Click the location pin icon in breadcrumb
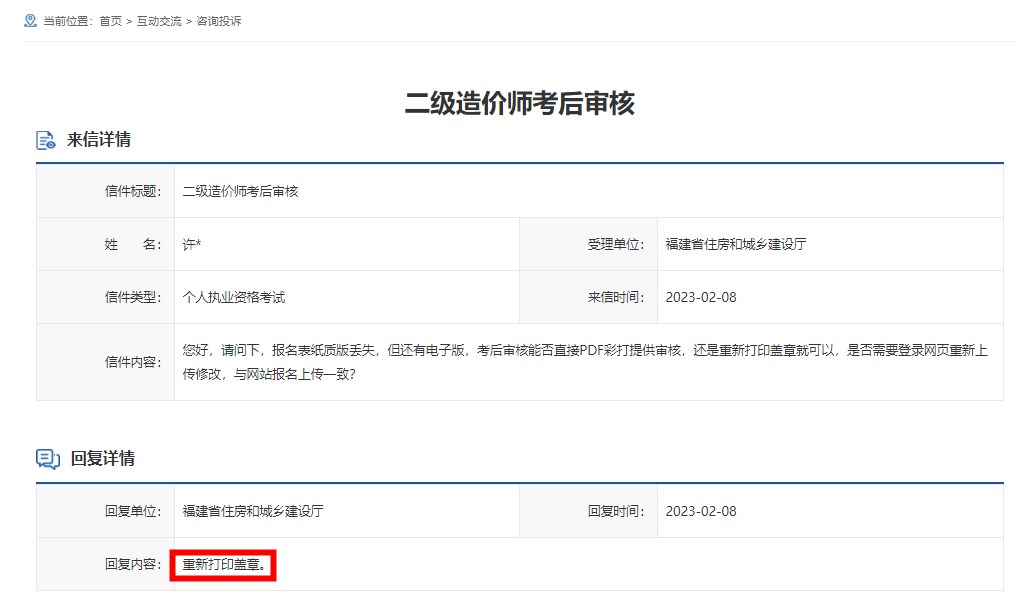The height and width of the screenshot is (616, 1015). click(30, 20)
